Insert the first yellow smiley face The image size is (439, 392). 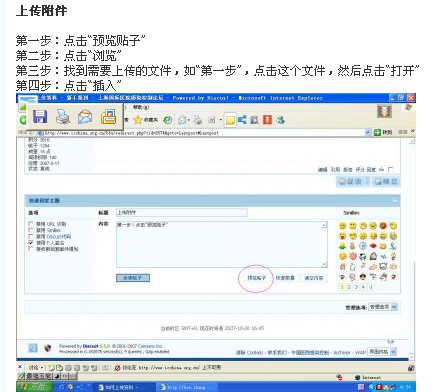coord(343,226)
